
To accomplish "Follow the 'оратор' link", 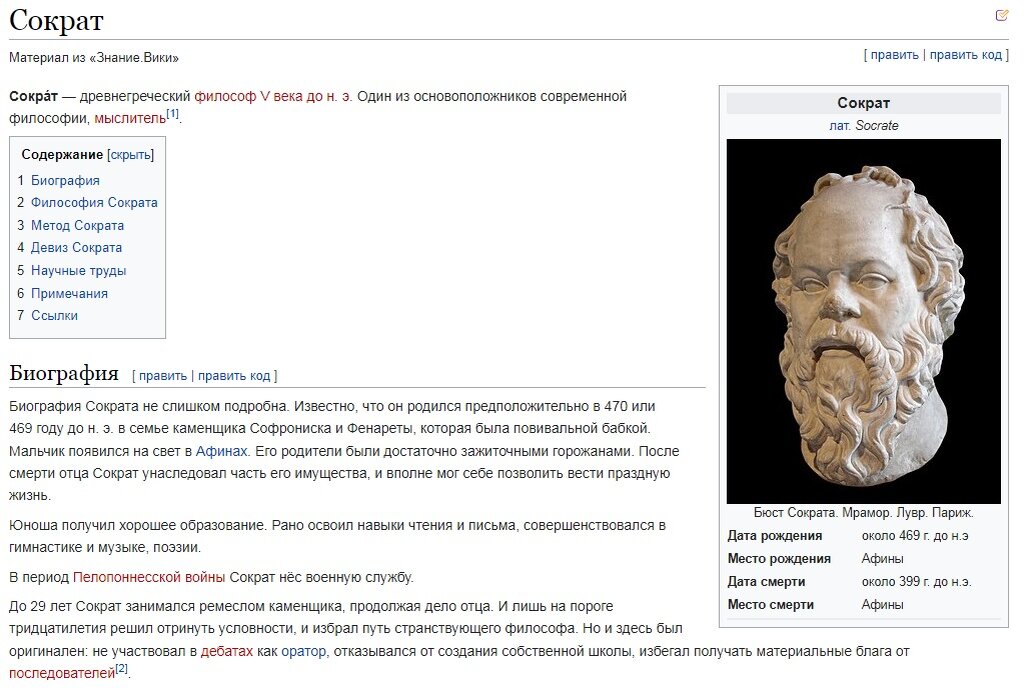I will (x=304, y=651).
